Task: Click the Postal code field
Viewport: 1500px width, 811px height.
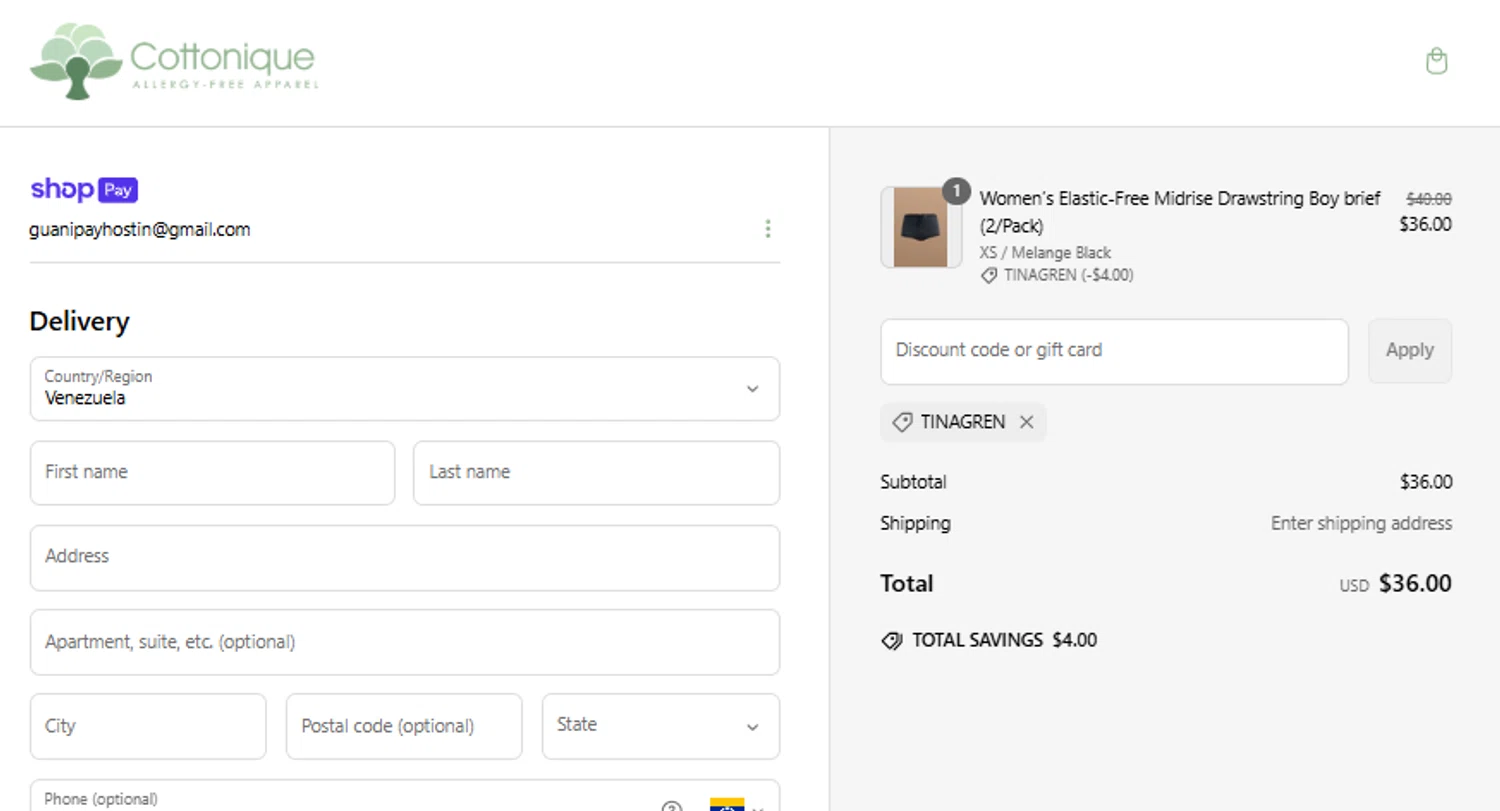Action: (404, 726)
